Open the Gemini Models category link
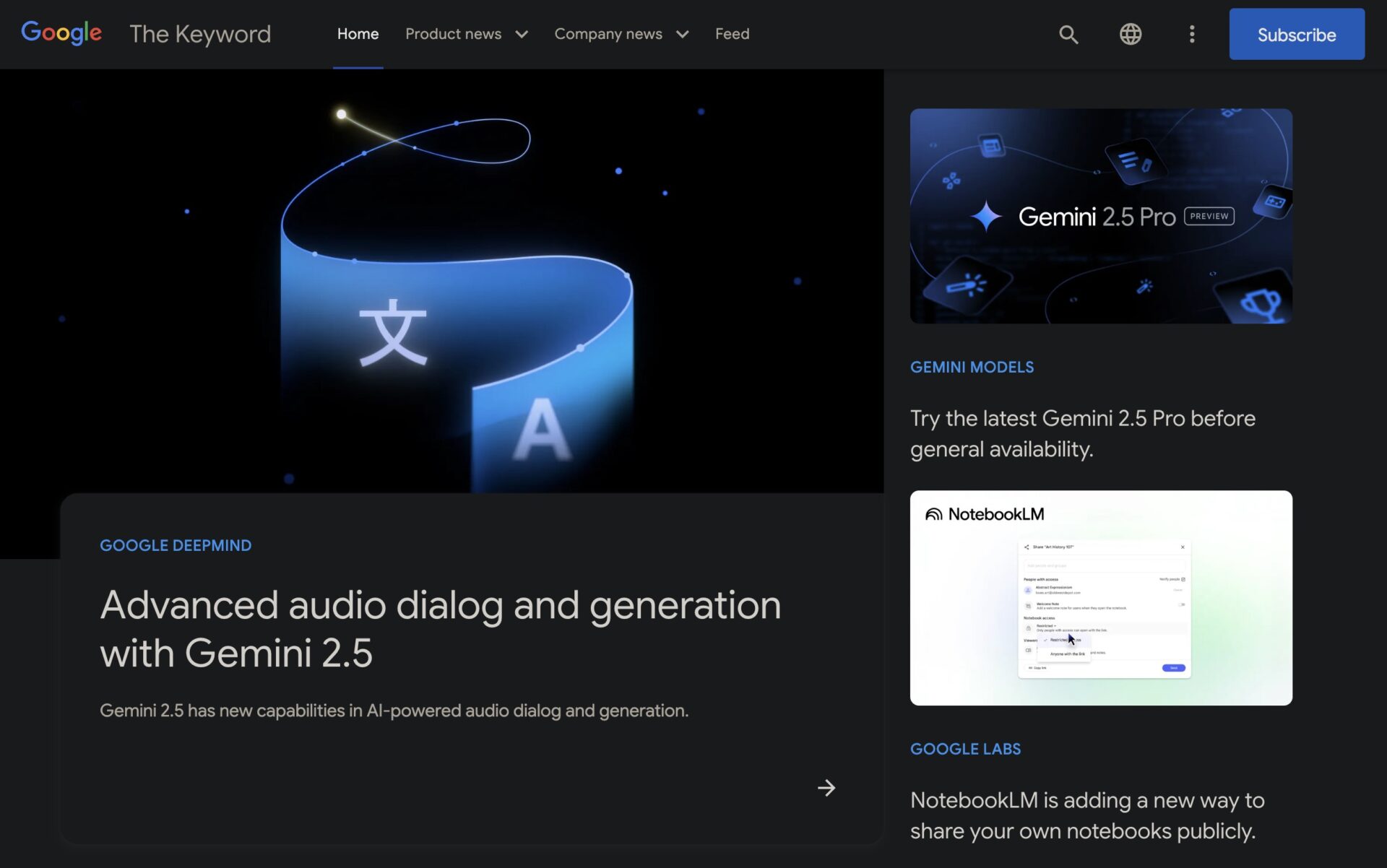 pos(972,367)
